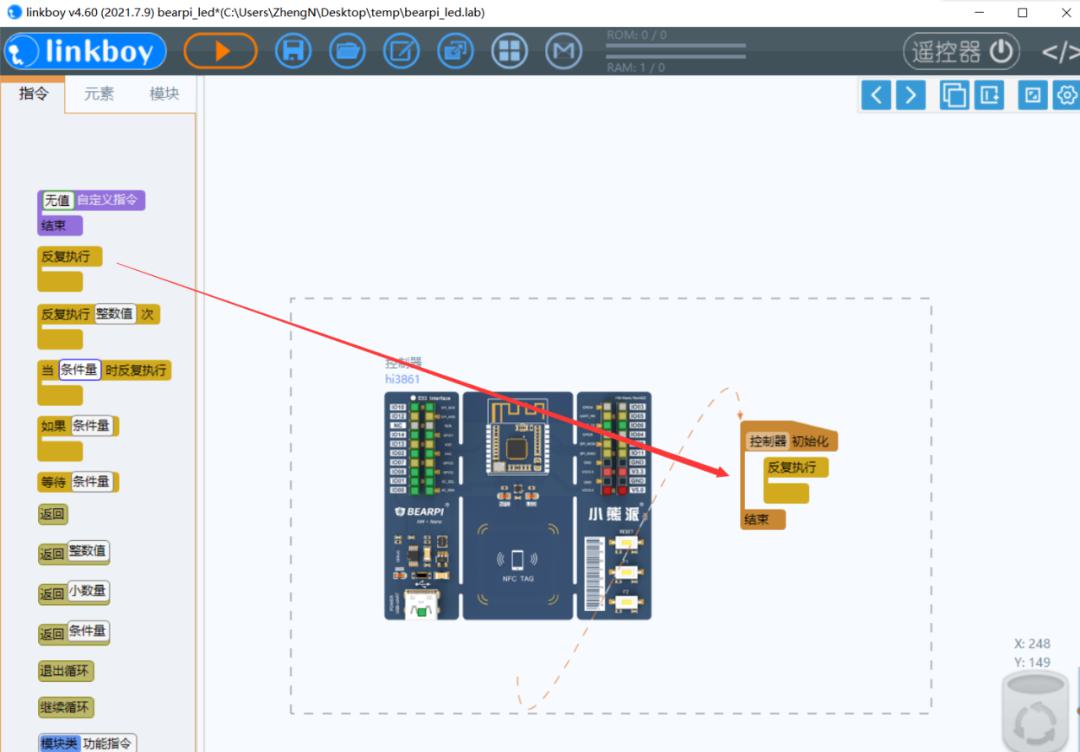Viewport: 1080px width, 752px height.
Task: Click the edit note pencil icon
Action: point(402,51)
